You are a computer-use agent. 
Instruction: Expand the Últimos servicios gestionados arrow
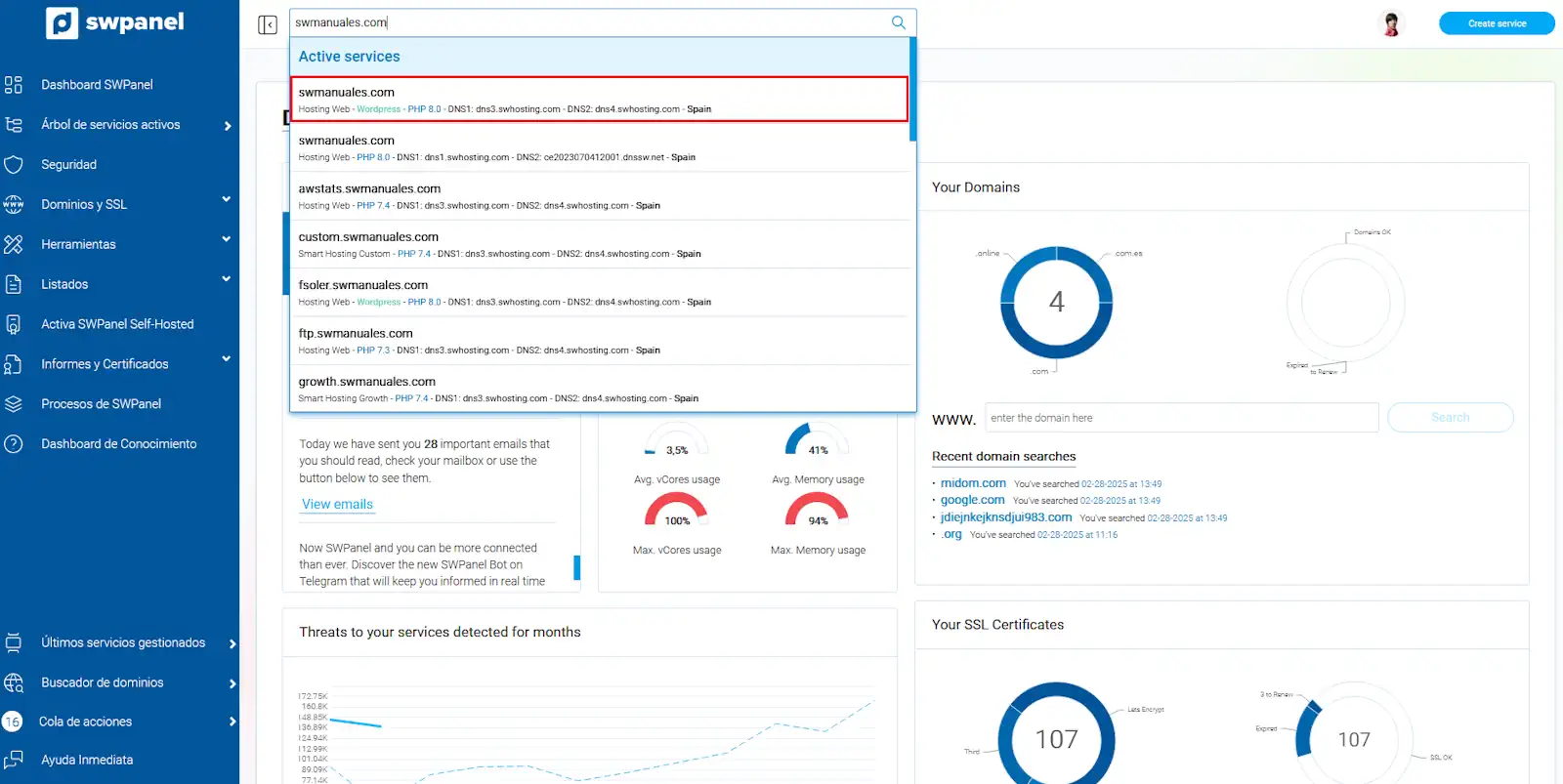click(232, 644)
